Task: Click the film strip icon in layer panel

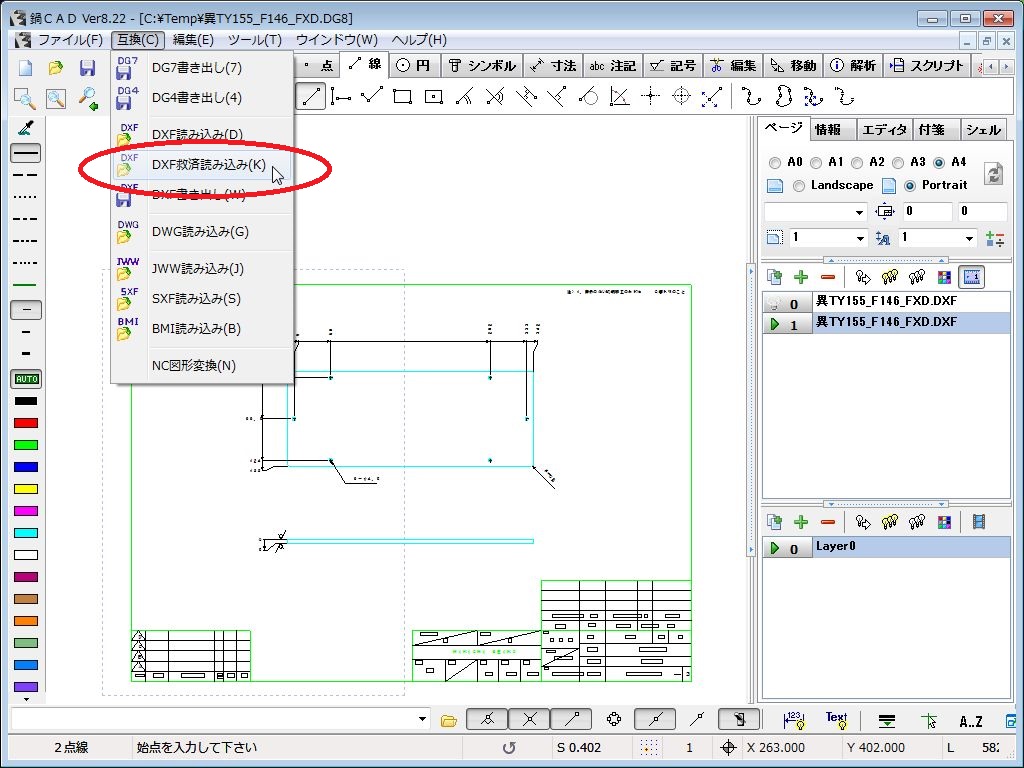Action: 978,522
